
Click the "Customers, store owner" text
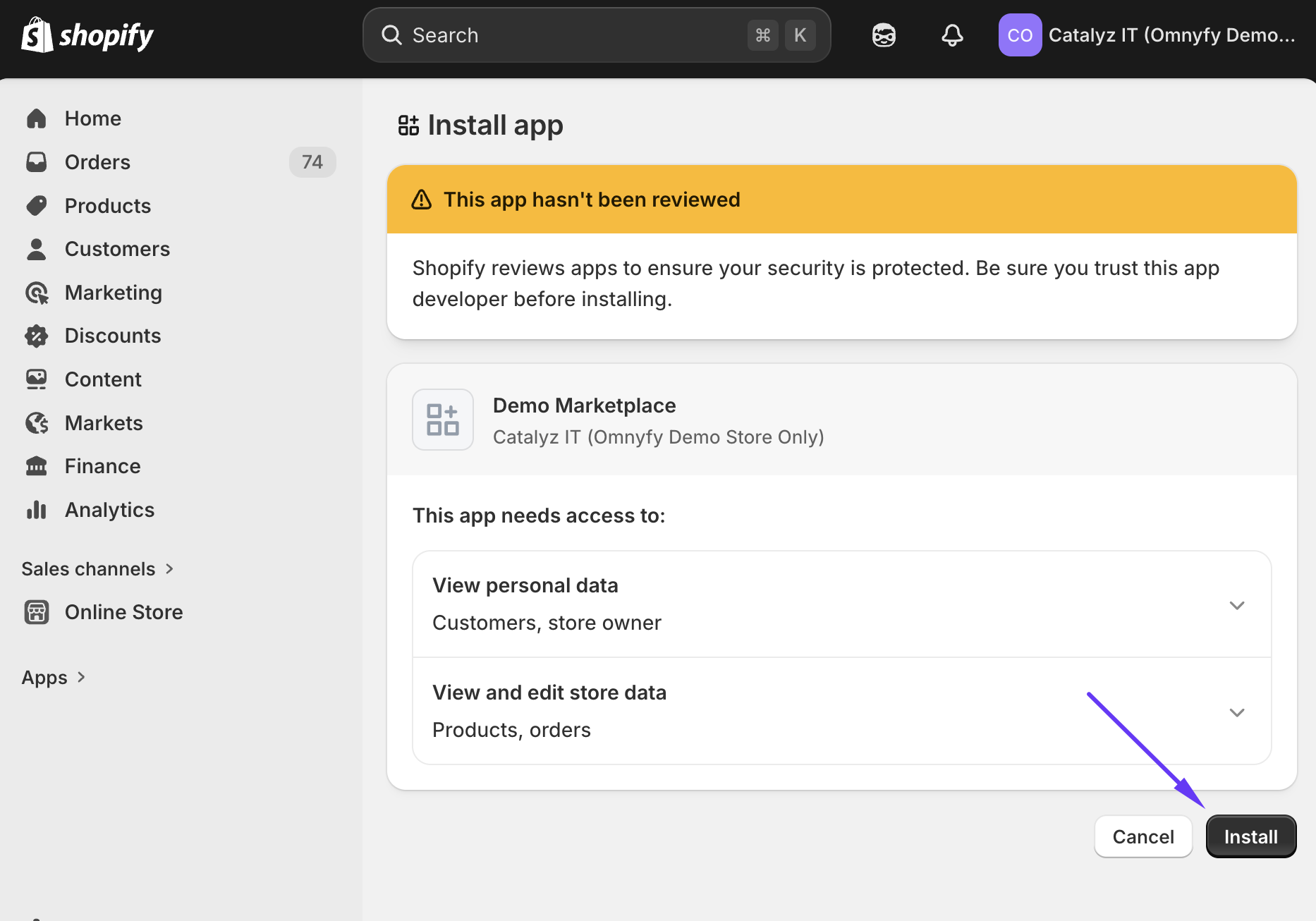click(547, 623)
